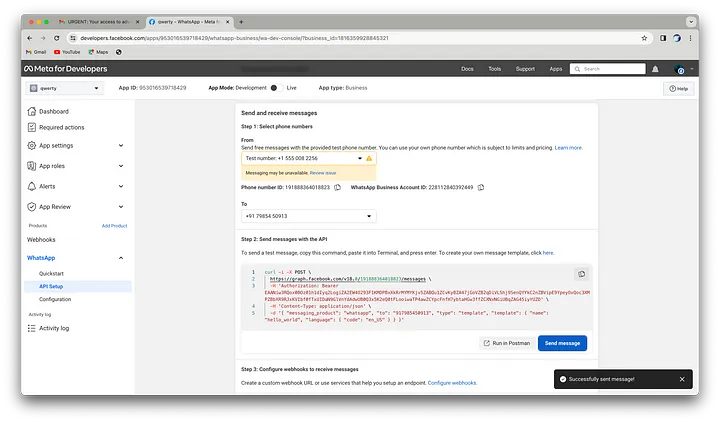Open the tab list dropdown in Chrome

[691, 22]
